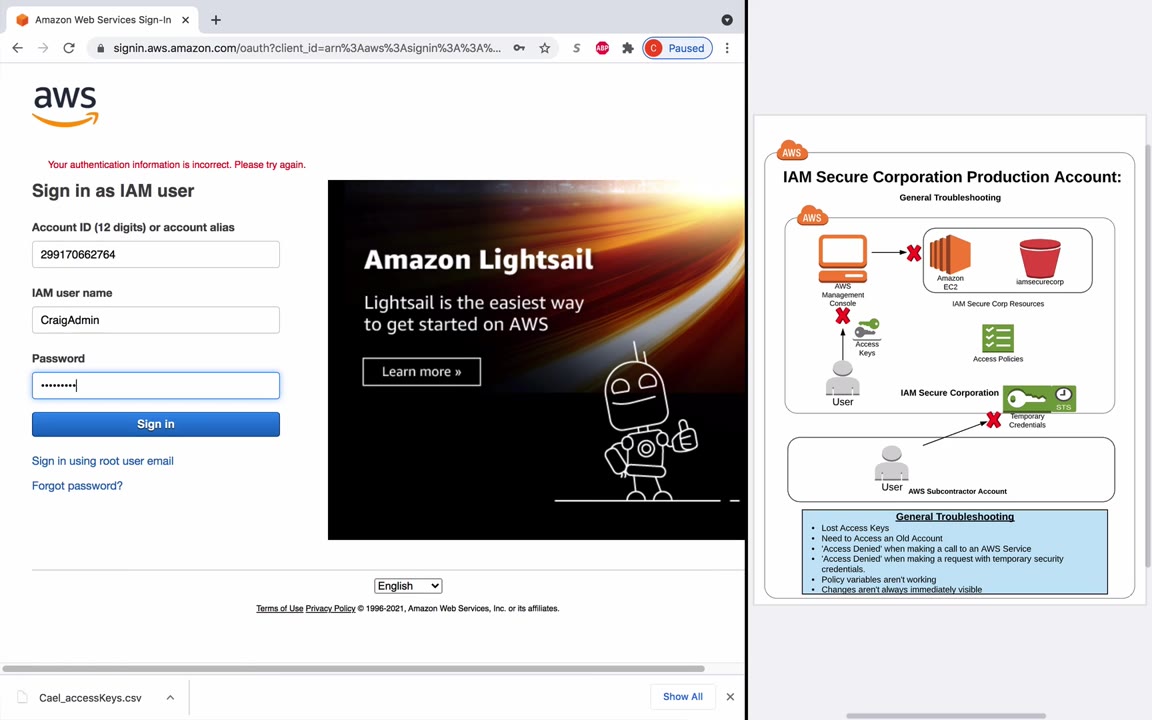The height and width of the screenshot is (720, 1152).
Task: Open the Privacy Policy link
Action: pos(330,608)
